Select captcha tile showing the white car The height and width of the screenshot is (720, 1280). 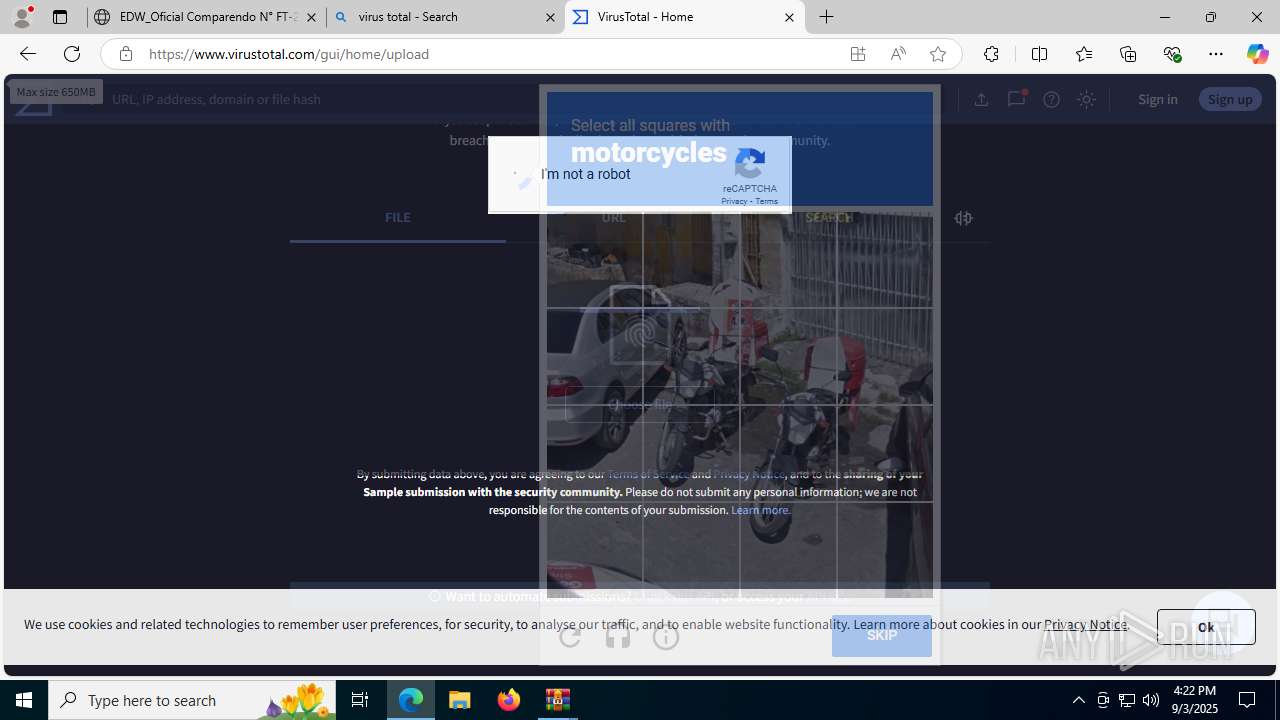pos(594,356)
